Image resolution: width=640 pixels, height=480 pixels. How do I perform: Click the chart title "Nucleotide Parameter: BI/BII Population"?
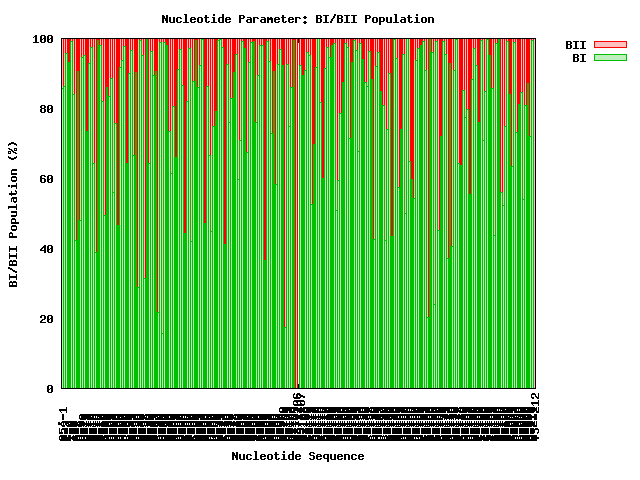pos(297,19)
